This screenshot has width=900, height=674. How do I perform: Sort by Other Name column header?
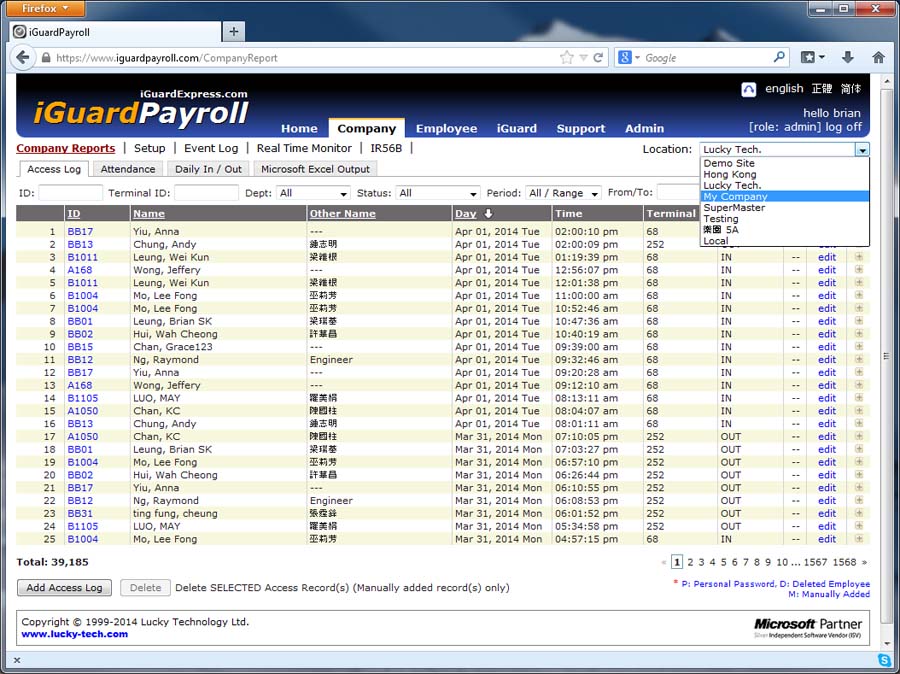343,214
